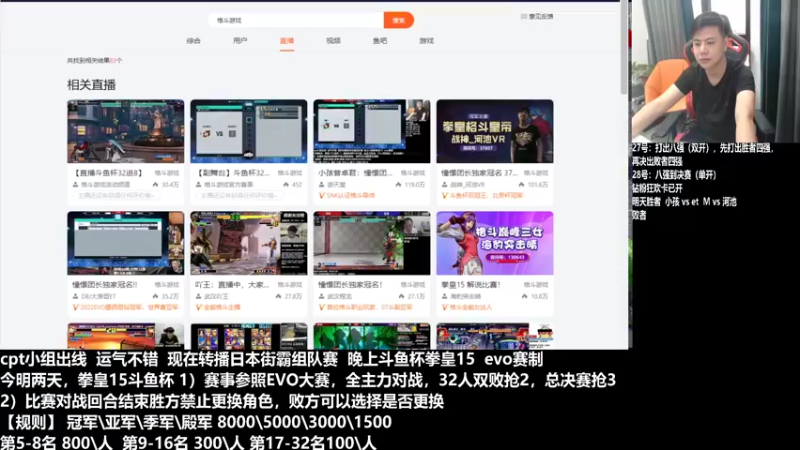Click the flame icon next to 30.4万
This screenshot has height=450, width=800.
(x=156, y=185)
